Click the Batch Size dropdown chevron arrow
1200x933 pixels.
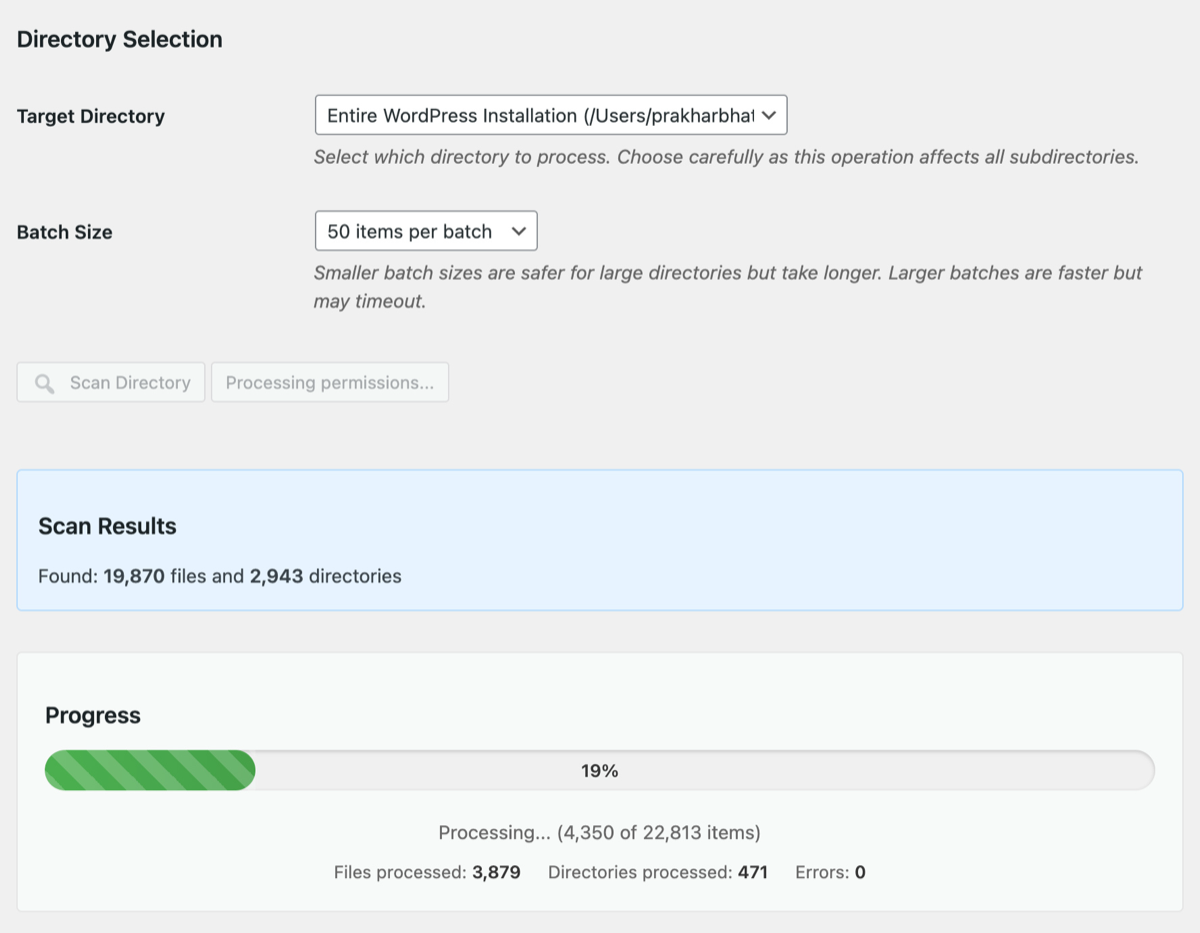tap(518, 231)
